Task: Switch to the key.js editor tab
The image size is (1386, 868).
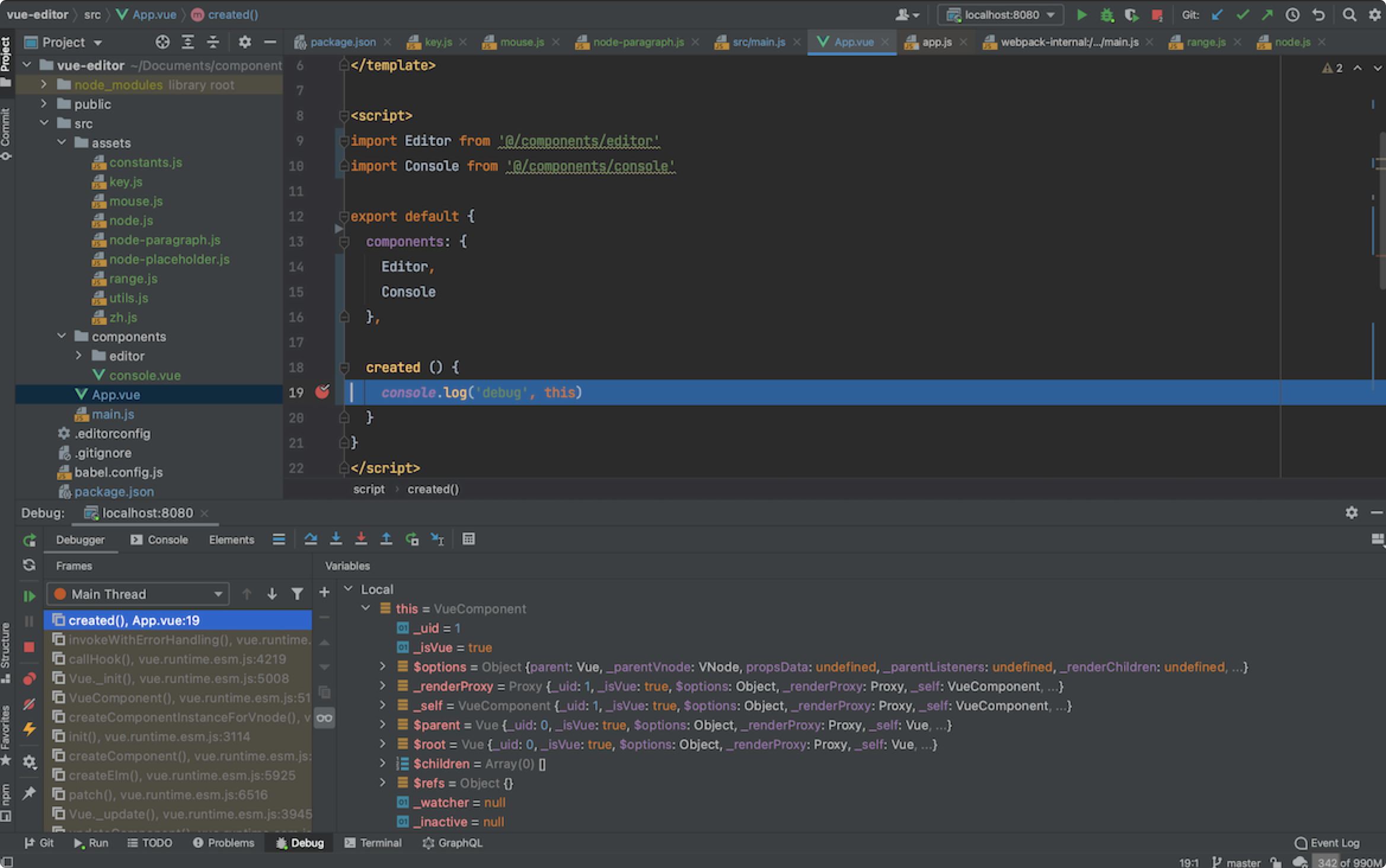Action: pyautogui.click(x=437, y=42)
